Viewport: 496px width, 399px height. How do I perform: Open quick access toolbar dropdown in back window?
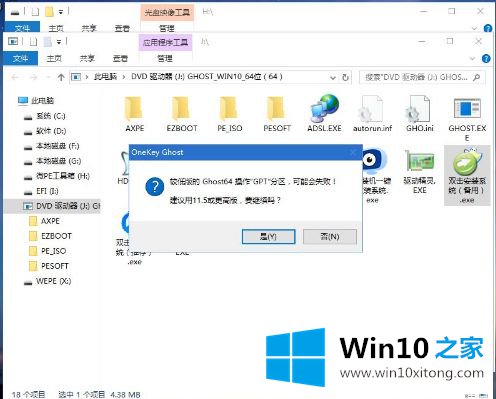[61, 12]
